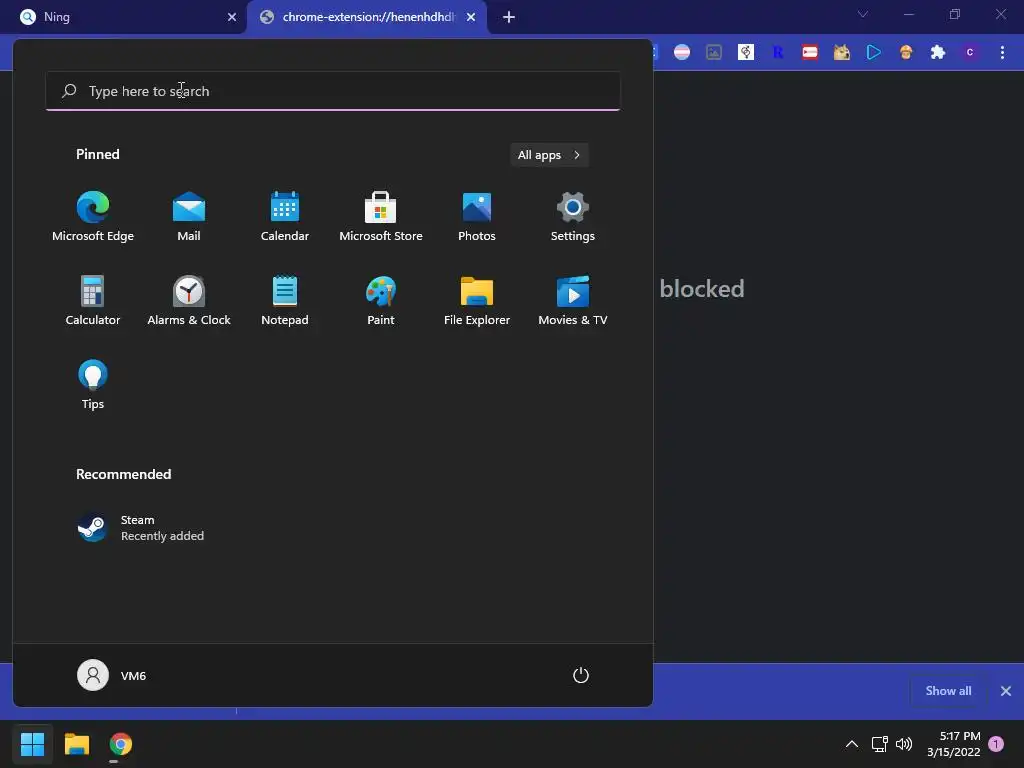Open the Tips app
This screenshot has width=1024, height=768.
tap(93, 385)
